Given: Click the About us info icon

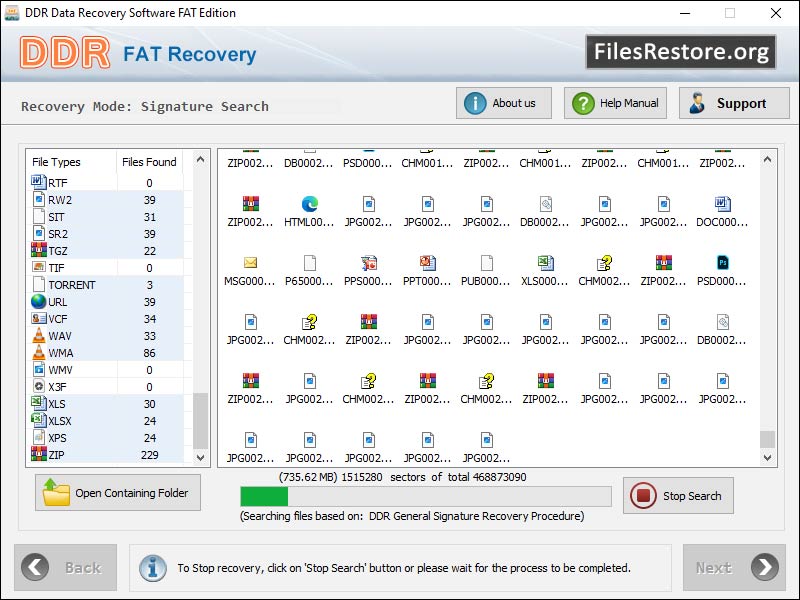Looking at the screenshot, I should point(471,102).
